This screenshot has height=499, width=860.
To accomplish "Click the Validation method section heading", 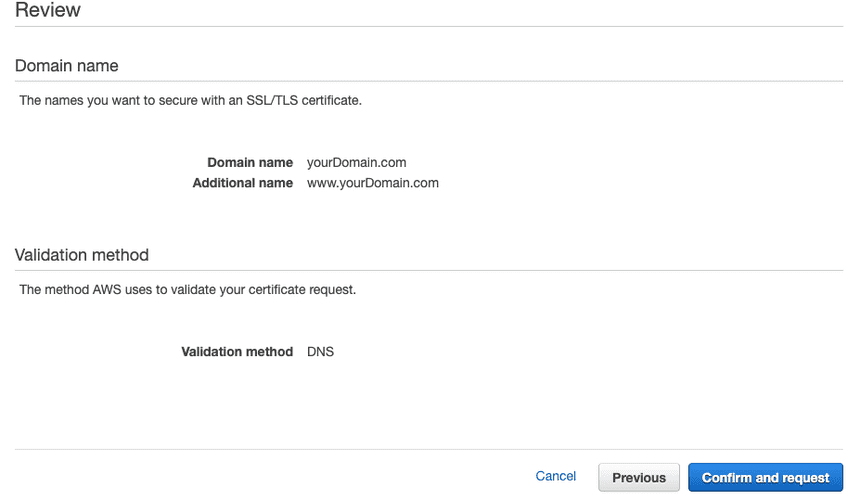I will click(82, 255).
